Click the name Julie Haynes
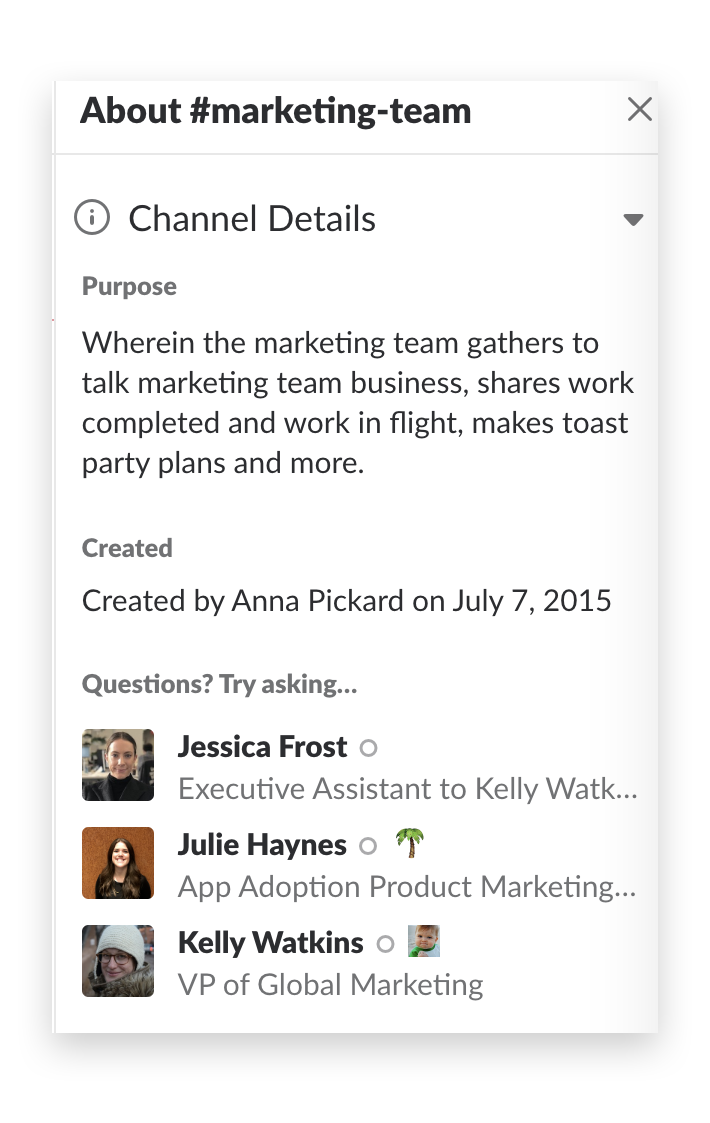Image resolution: width=710 pixels, height=1123 pixels. click(x=262, y=844)
